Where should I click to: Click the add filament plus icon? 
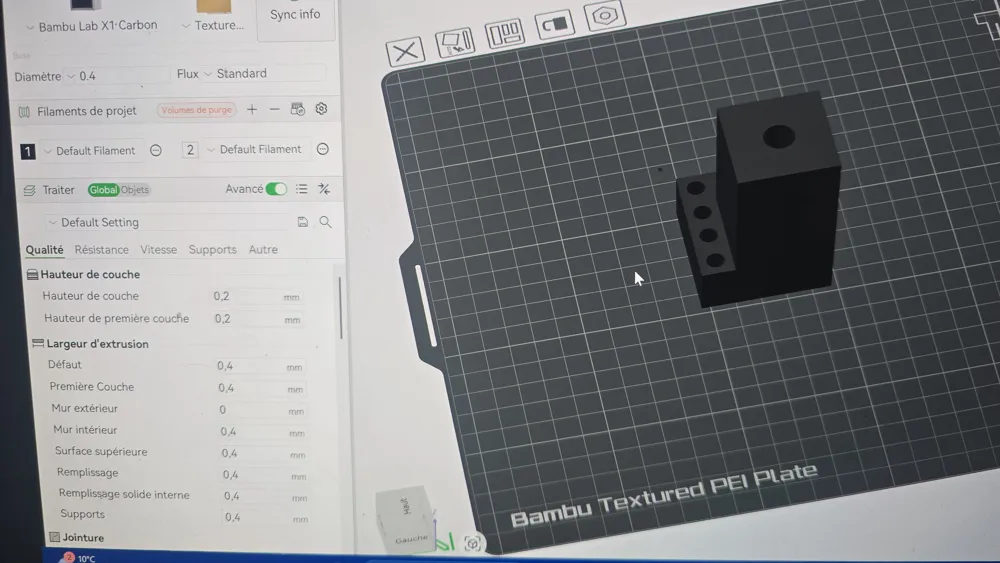[252, 110]
